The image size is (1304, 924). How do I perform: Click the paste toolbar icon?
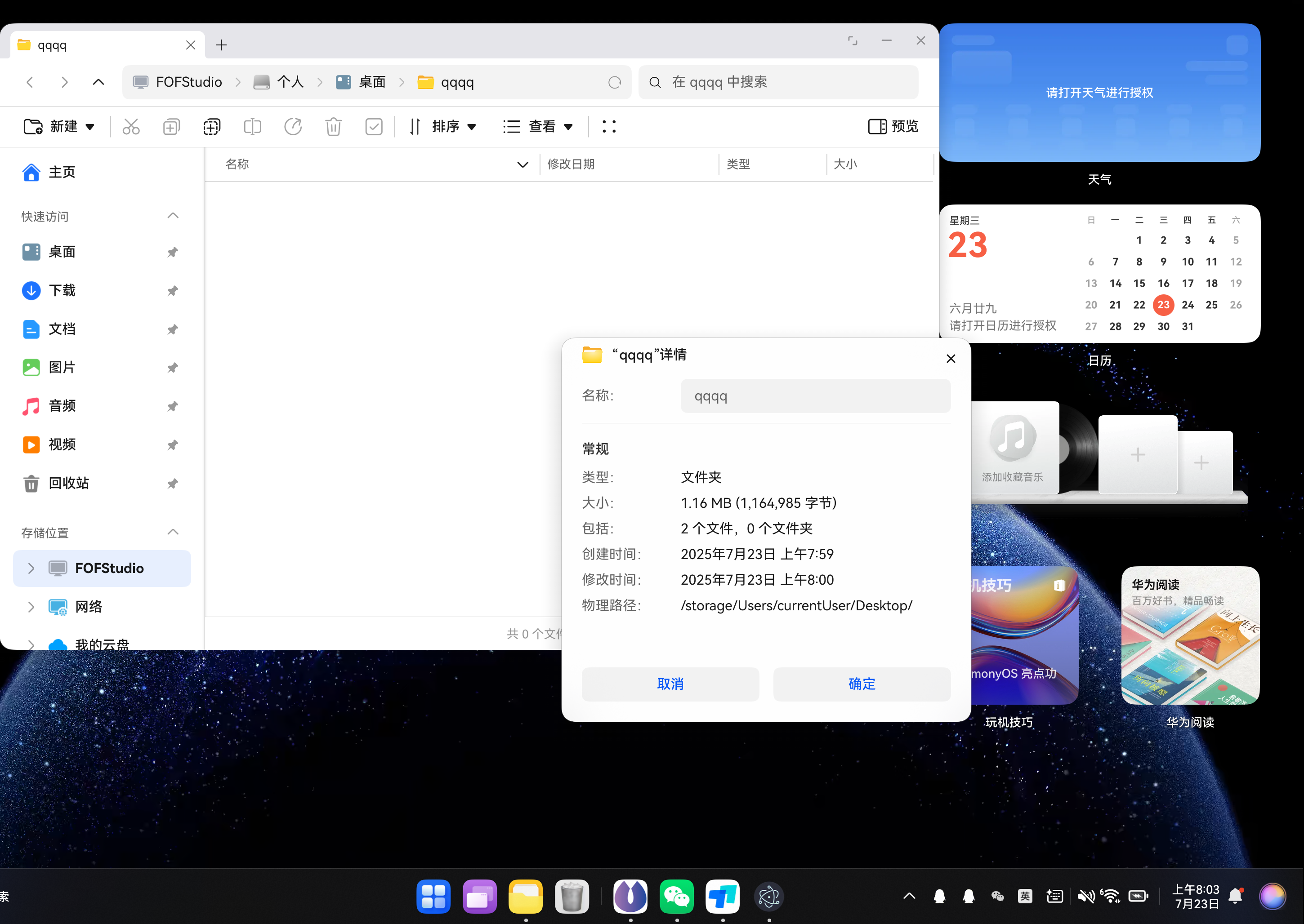(x=212, y=126)
